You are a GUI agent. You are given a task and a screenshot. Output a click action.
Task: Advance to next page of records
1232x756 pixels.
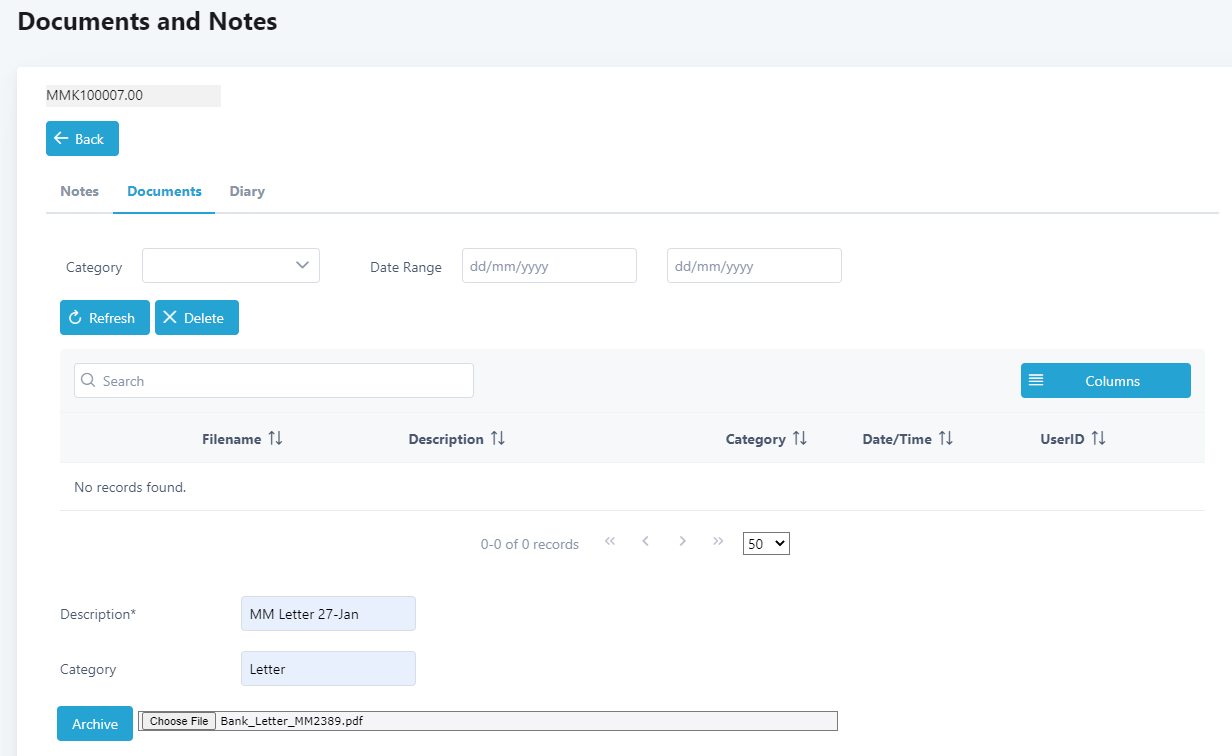click(682, 542)
